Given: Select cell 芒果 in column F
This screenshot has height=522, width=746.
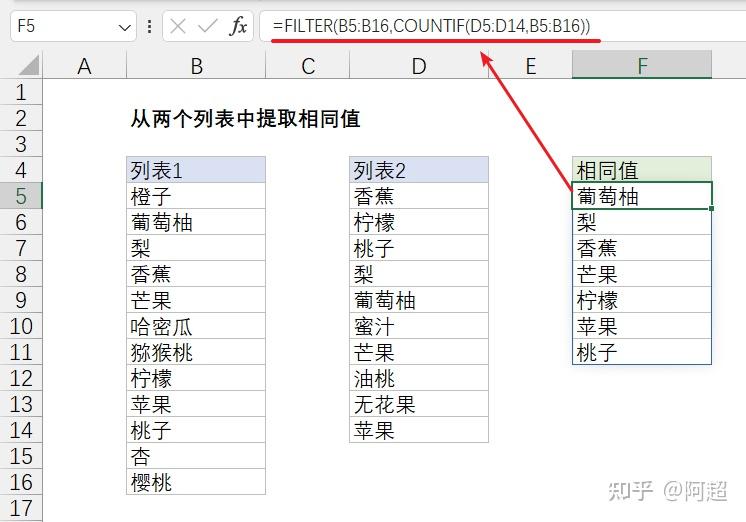Looking at the screenshot, I should coord(642,274).
